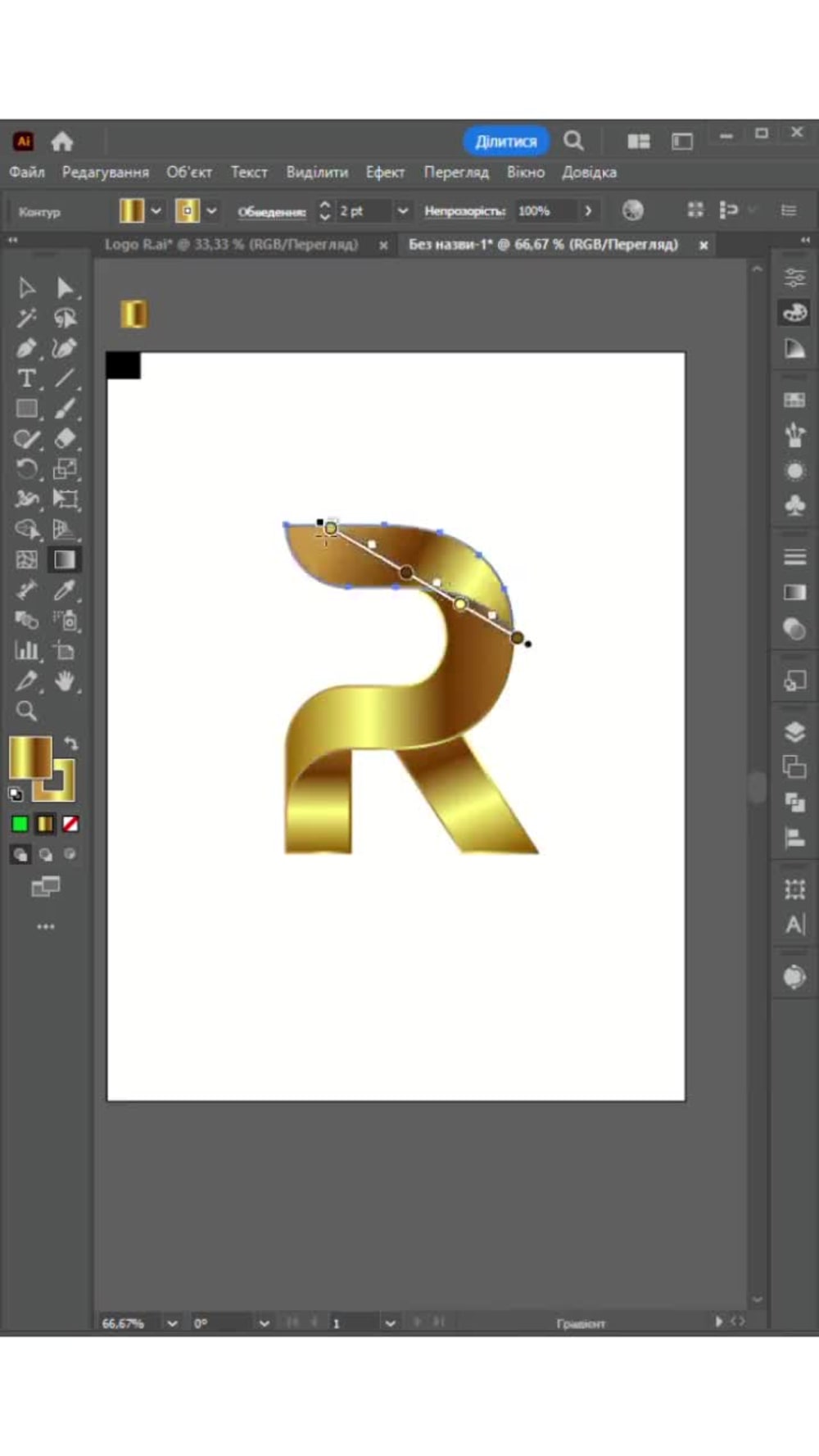Image resolution: width=819 pixels, height=1456 pixels.
Task: Select the Type tool
Action: (x=26, y=378)
